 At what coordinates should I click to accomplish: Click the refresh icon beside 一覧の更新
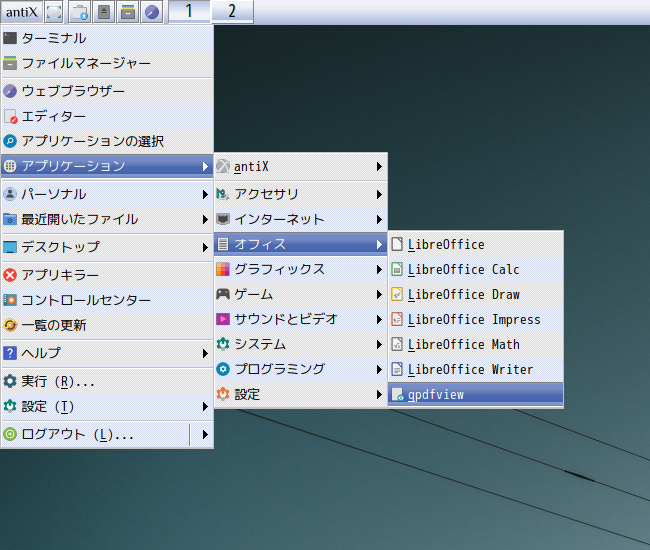tap(10, 325)
